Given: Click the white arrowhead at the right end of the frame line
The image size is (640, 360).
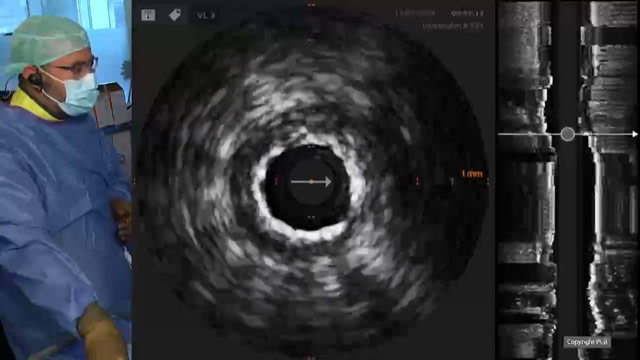Looking at the screenshot, I should click(x=635, y=134).
